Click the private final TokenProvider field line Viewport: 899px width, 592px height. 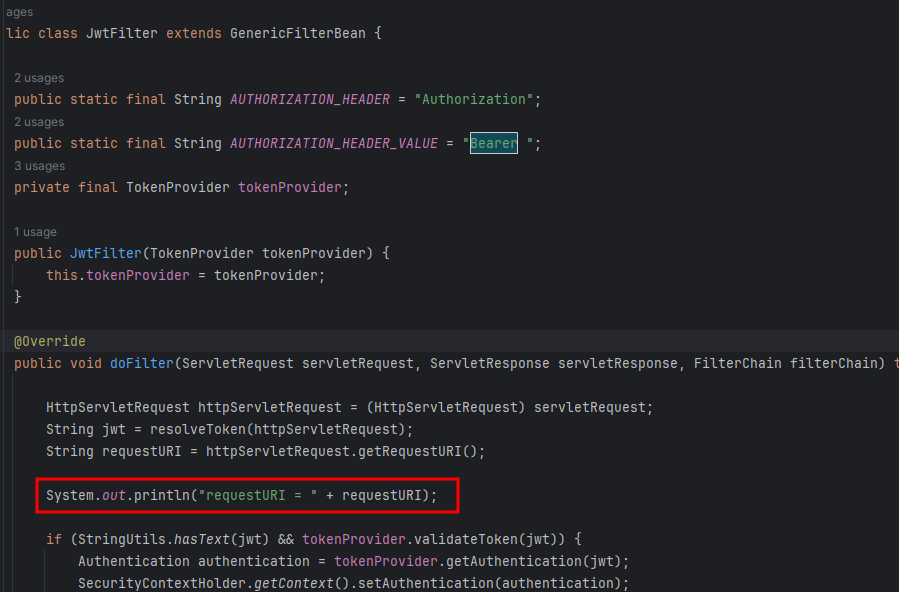tap(181, 187)
